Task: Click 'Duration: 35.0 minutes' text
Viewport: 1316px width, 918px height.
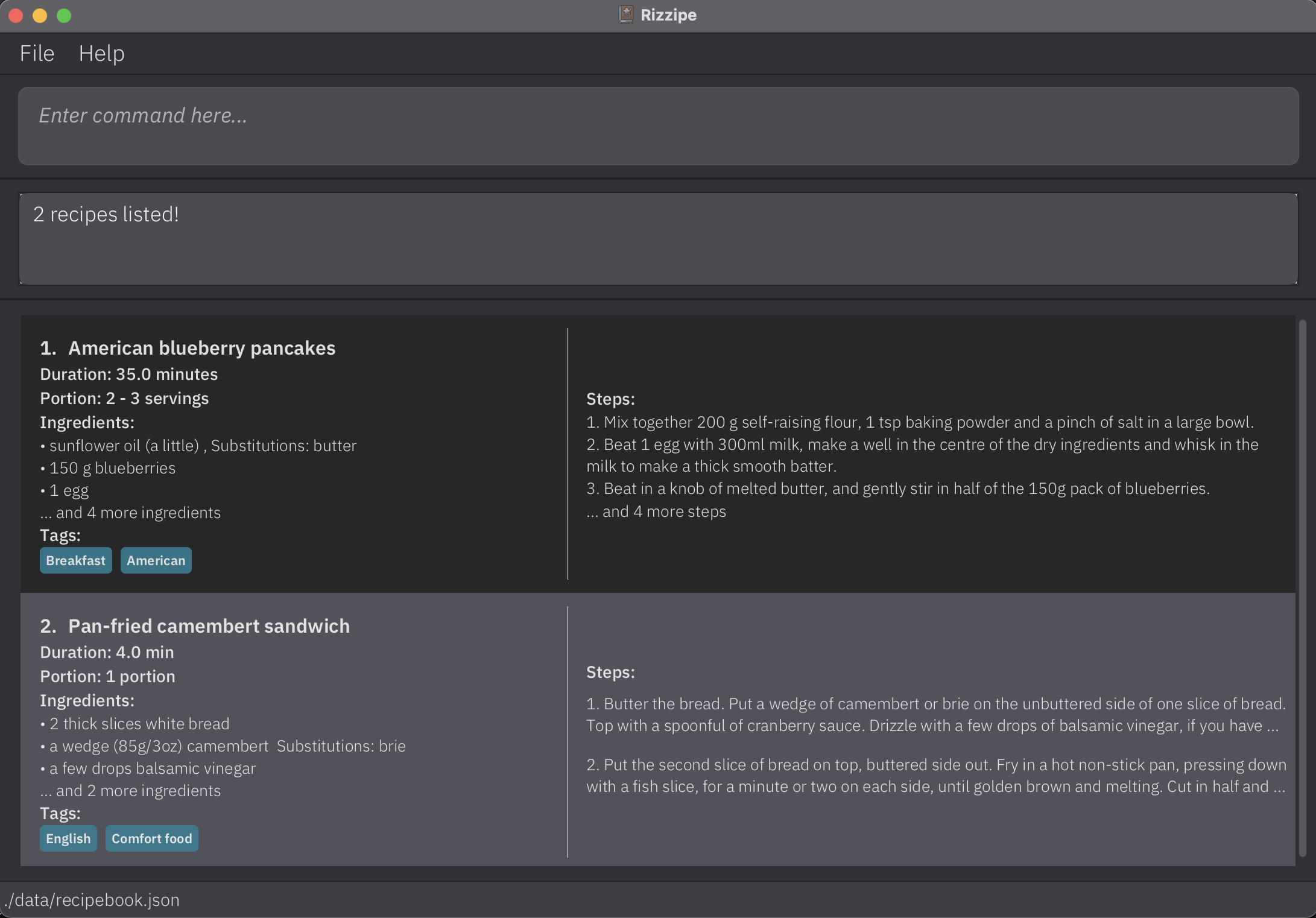Action: tap(129, 374)
